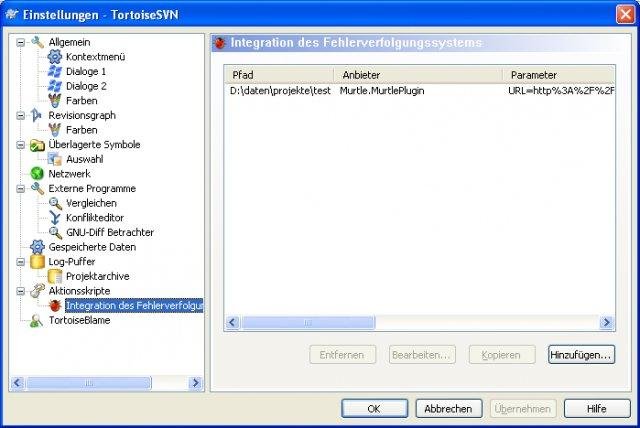This screenshot has width=640, height=428.
Task: Click the icon beside Projektarchive
Action: (x=55, y=276)
